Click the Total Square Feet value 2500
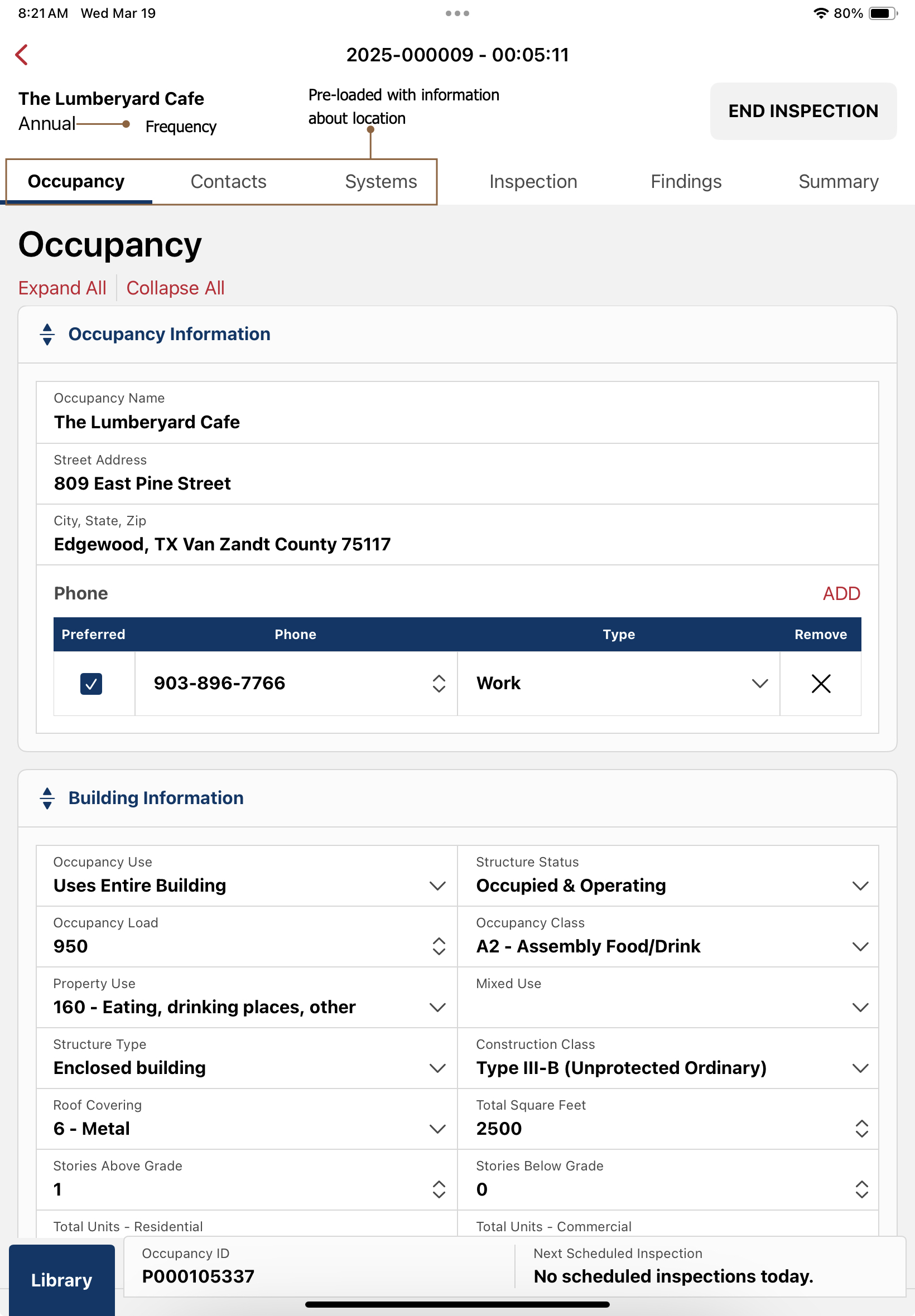915x1316 pixels. pos(499,1129)
